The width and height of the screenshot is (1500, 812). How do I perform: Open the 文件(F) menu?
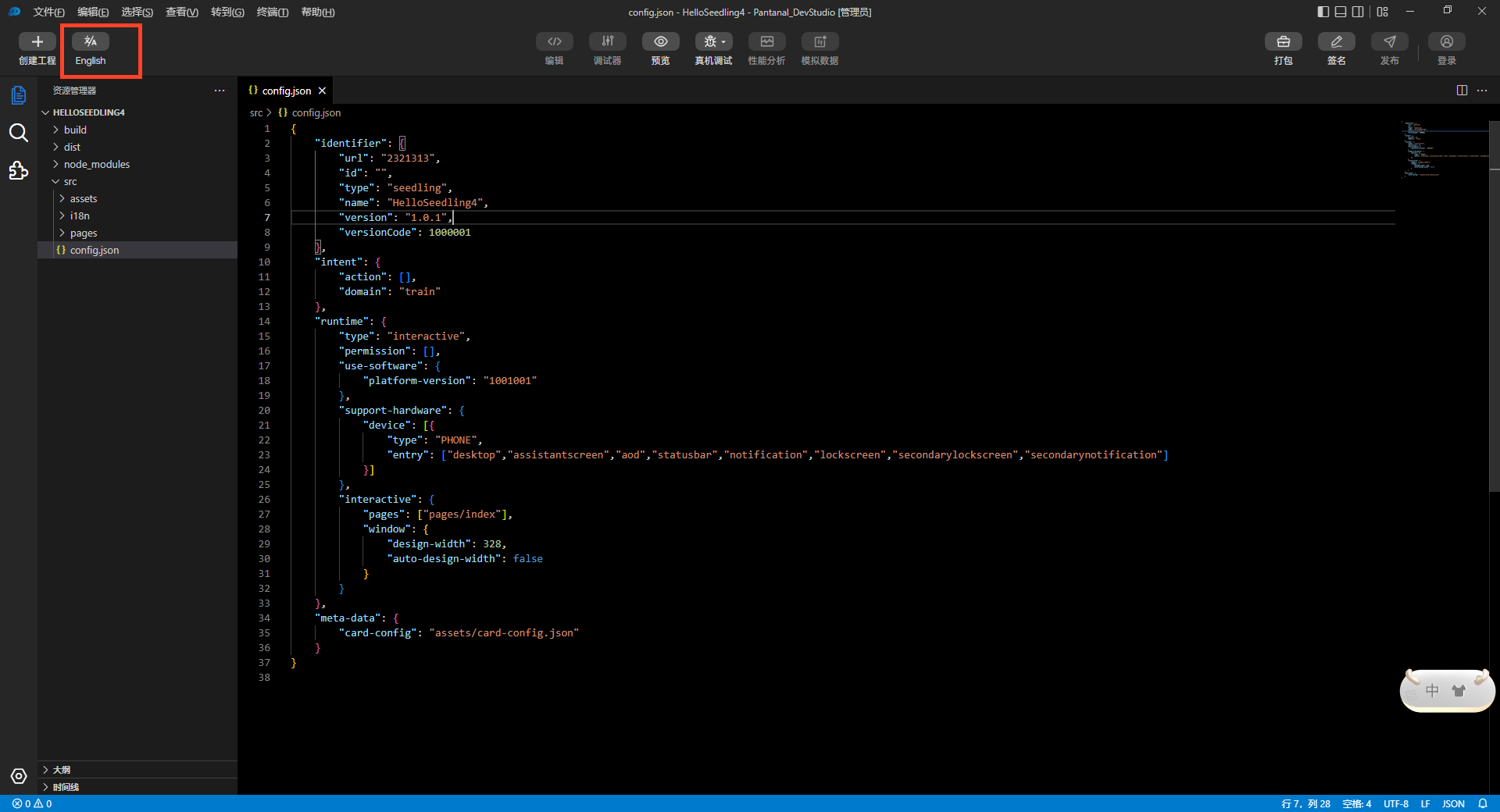coord(49,12)
